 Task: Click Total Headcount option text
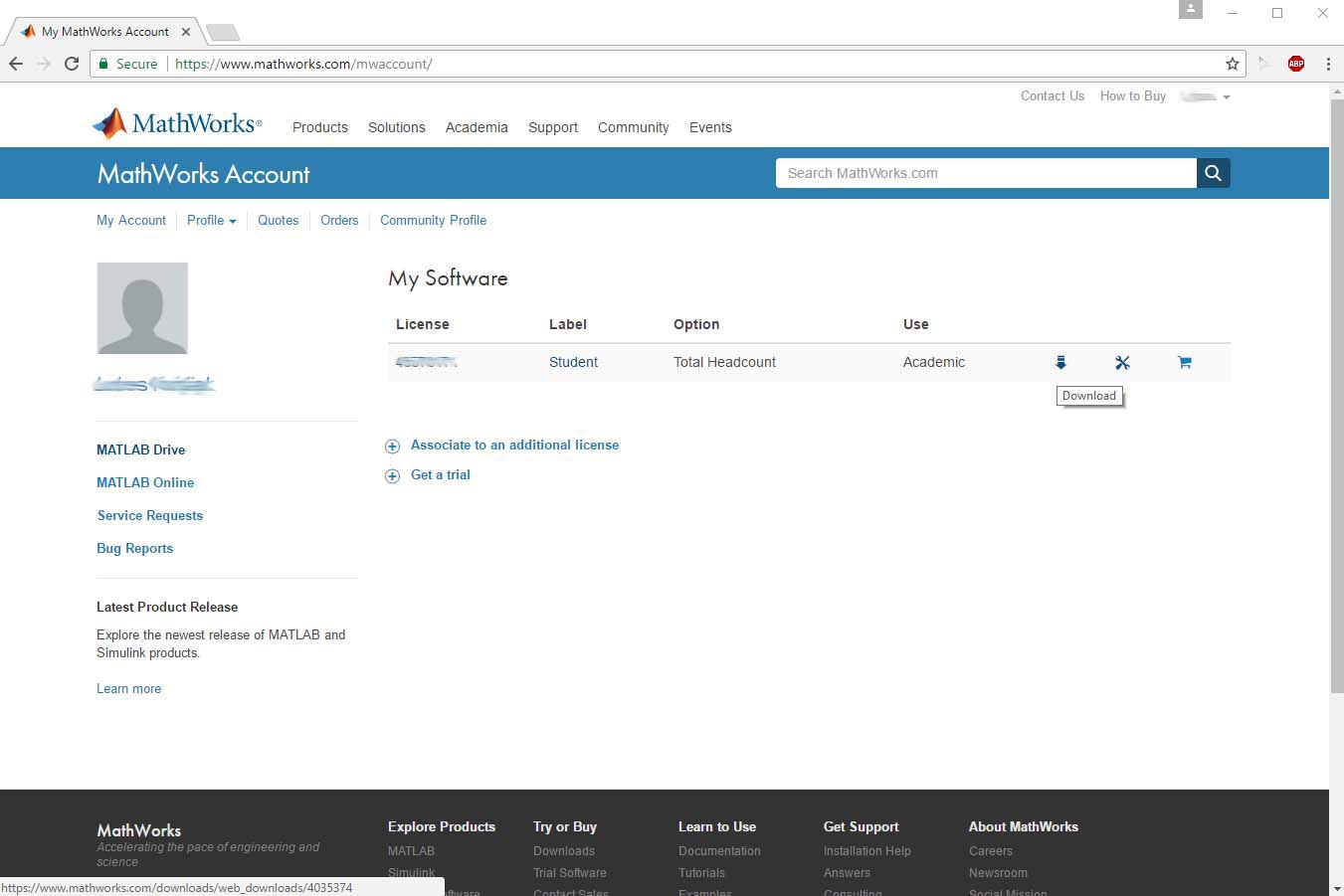[724, 363]
